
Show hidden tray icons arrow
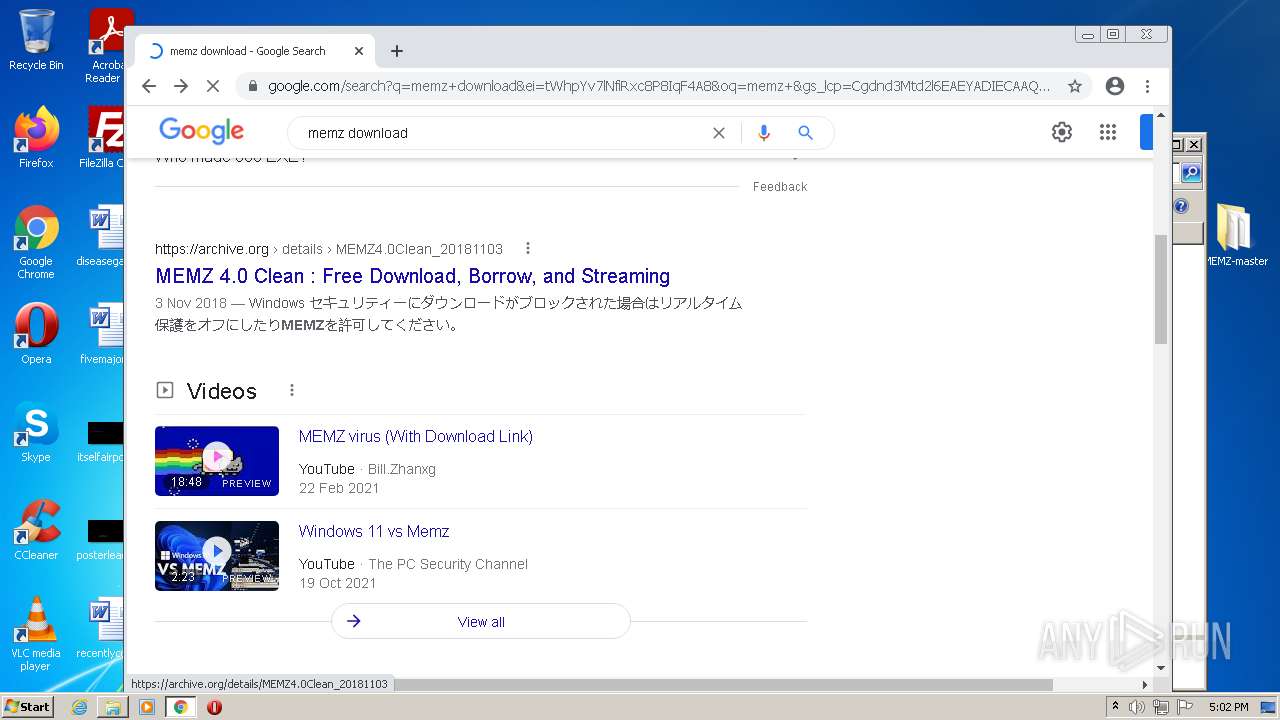click(x=1115, y=707)
